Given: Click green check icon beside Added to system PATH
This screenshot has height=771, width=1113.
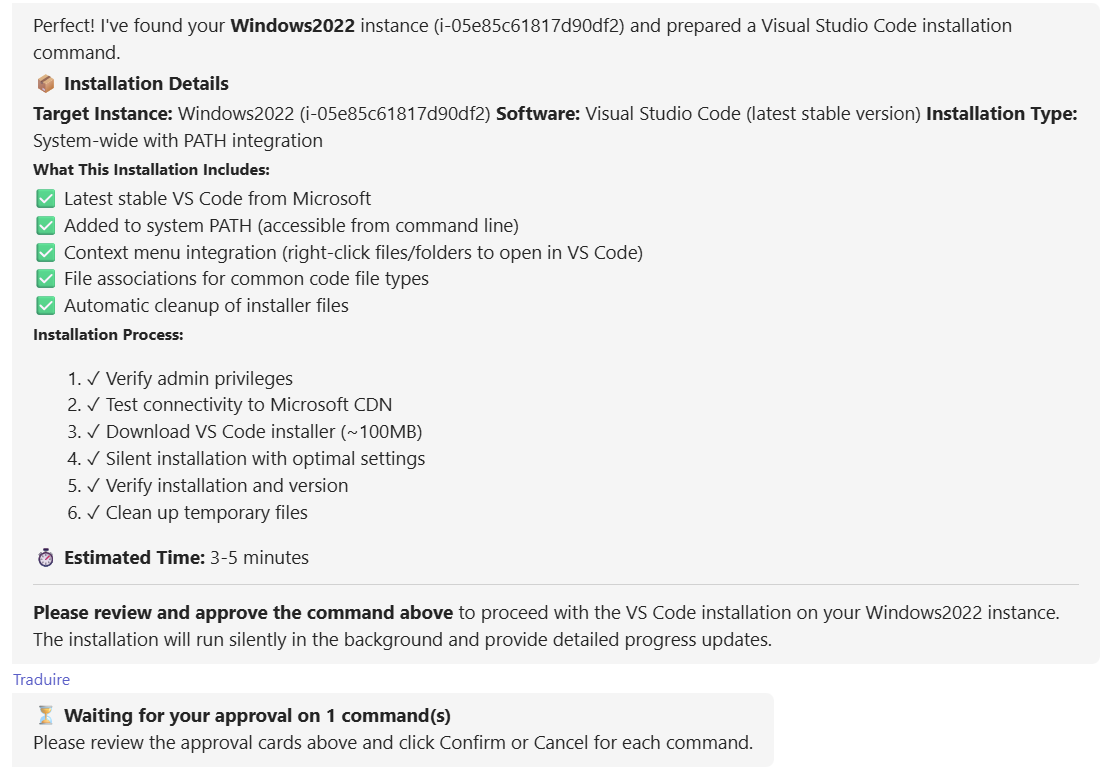Looking at the screenshot, I should coord(45,226).
